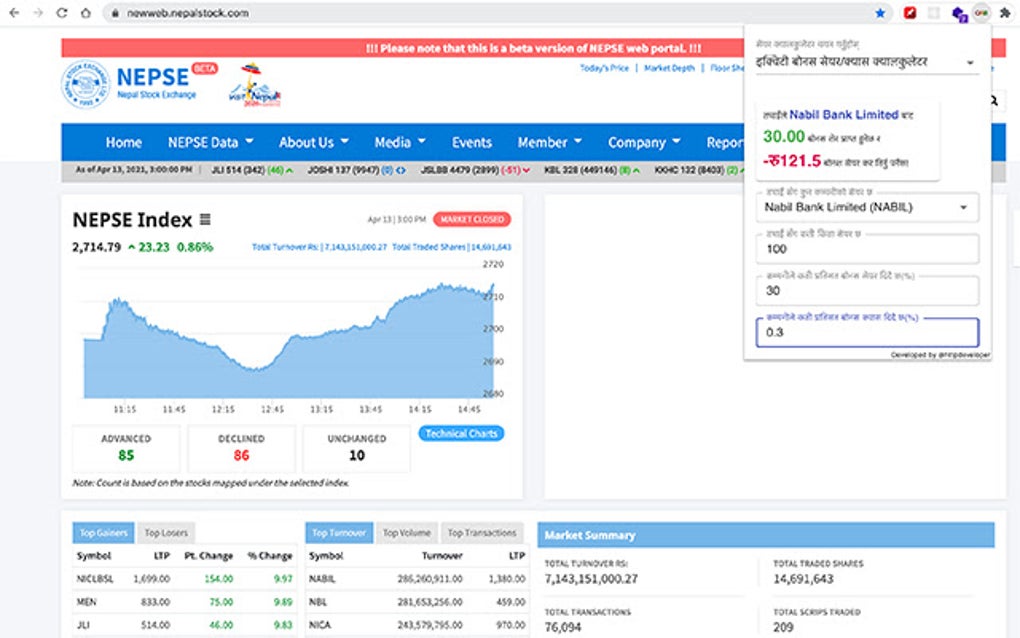Click the bonus share percent field containing 30
This screenshot has height=638, width=1020.
(867, 291)
